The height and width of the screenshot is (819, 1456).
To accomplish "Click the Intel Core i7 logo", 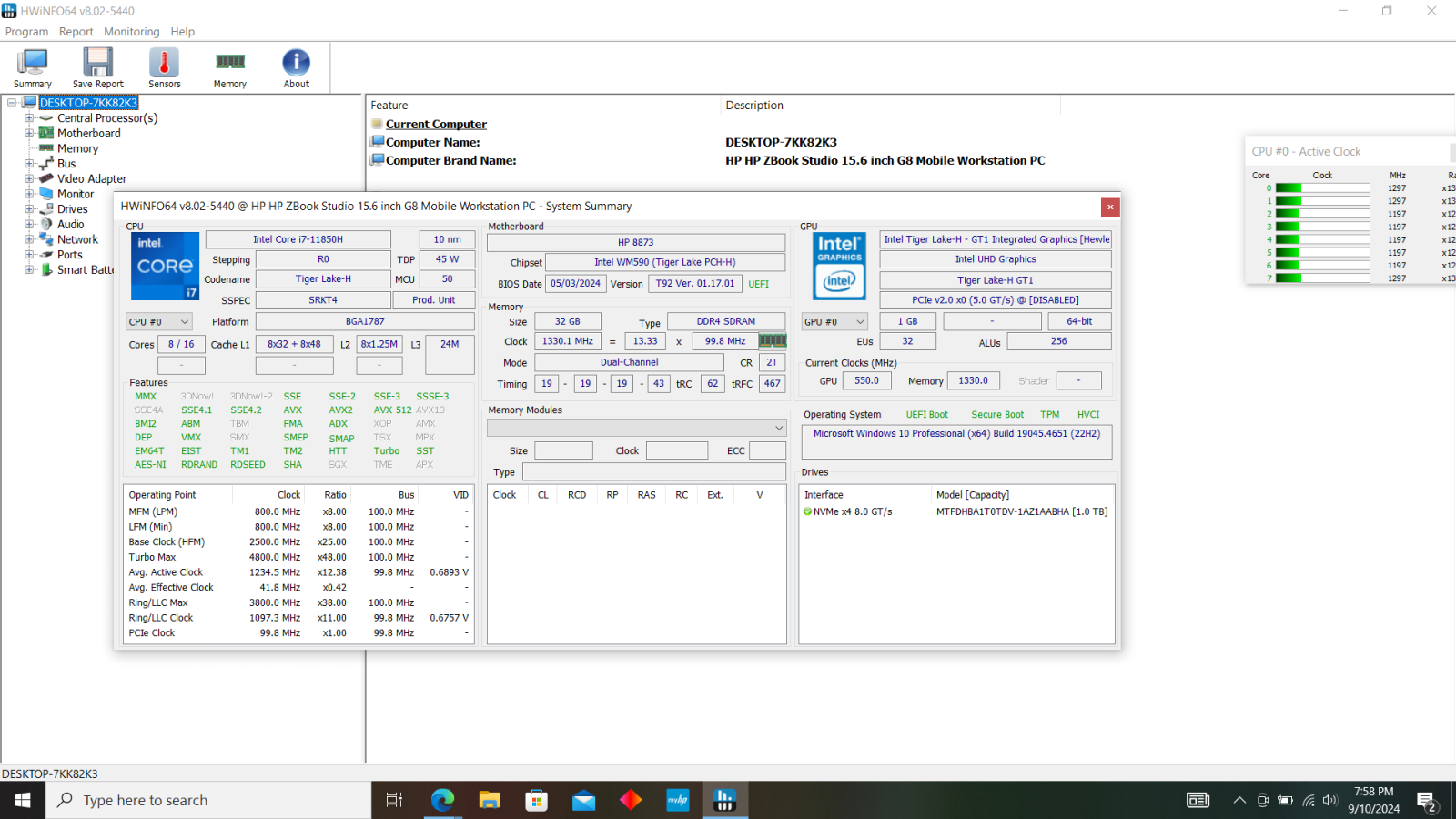I will pyautogui.click(x=165, y=266).
